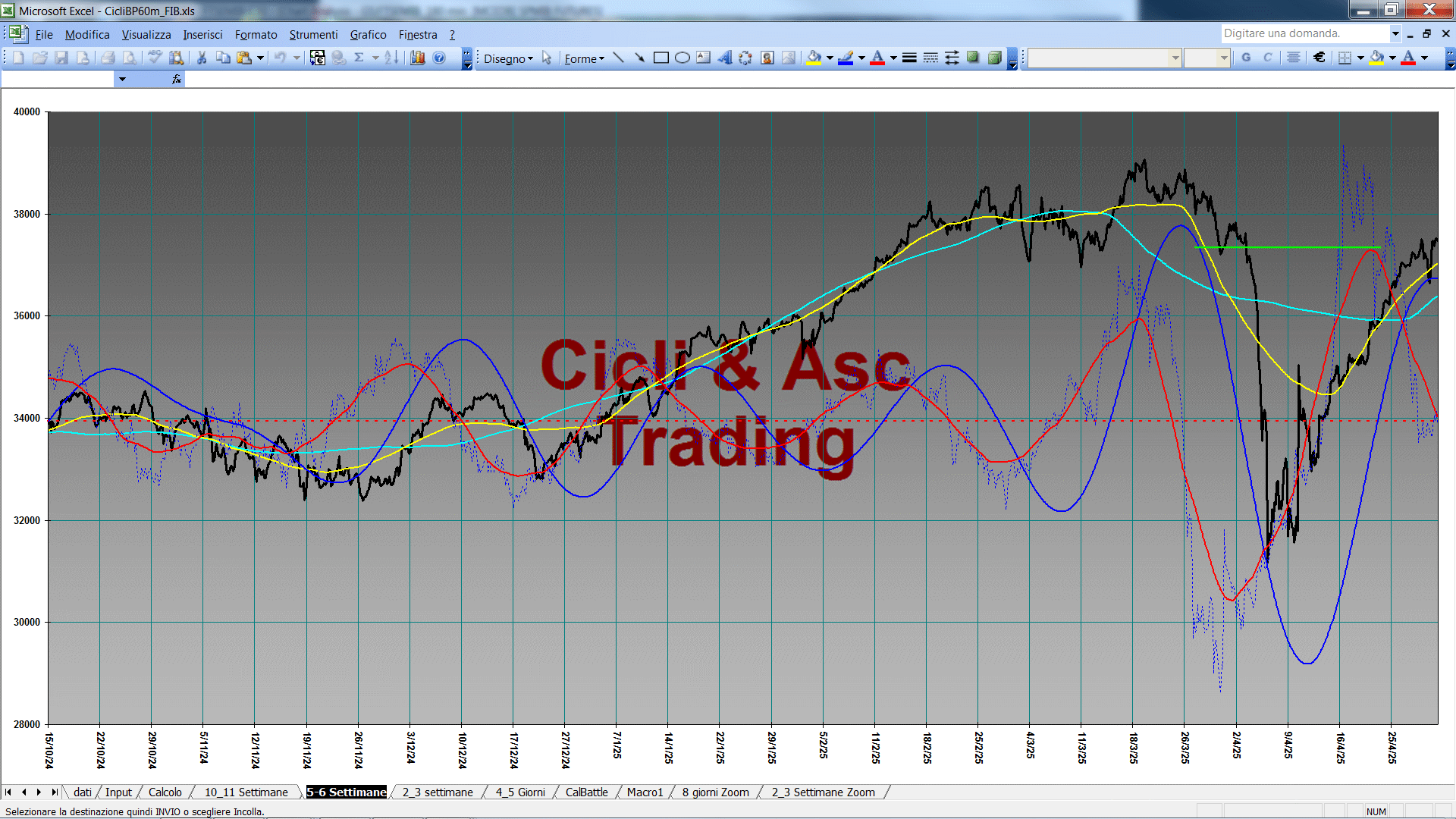
Task: Launch the Chart Wizard icon
Action: tap(418, 58)
